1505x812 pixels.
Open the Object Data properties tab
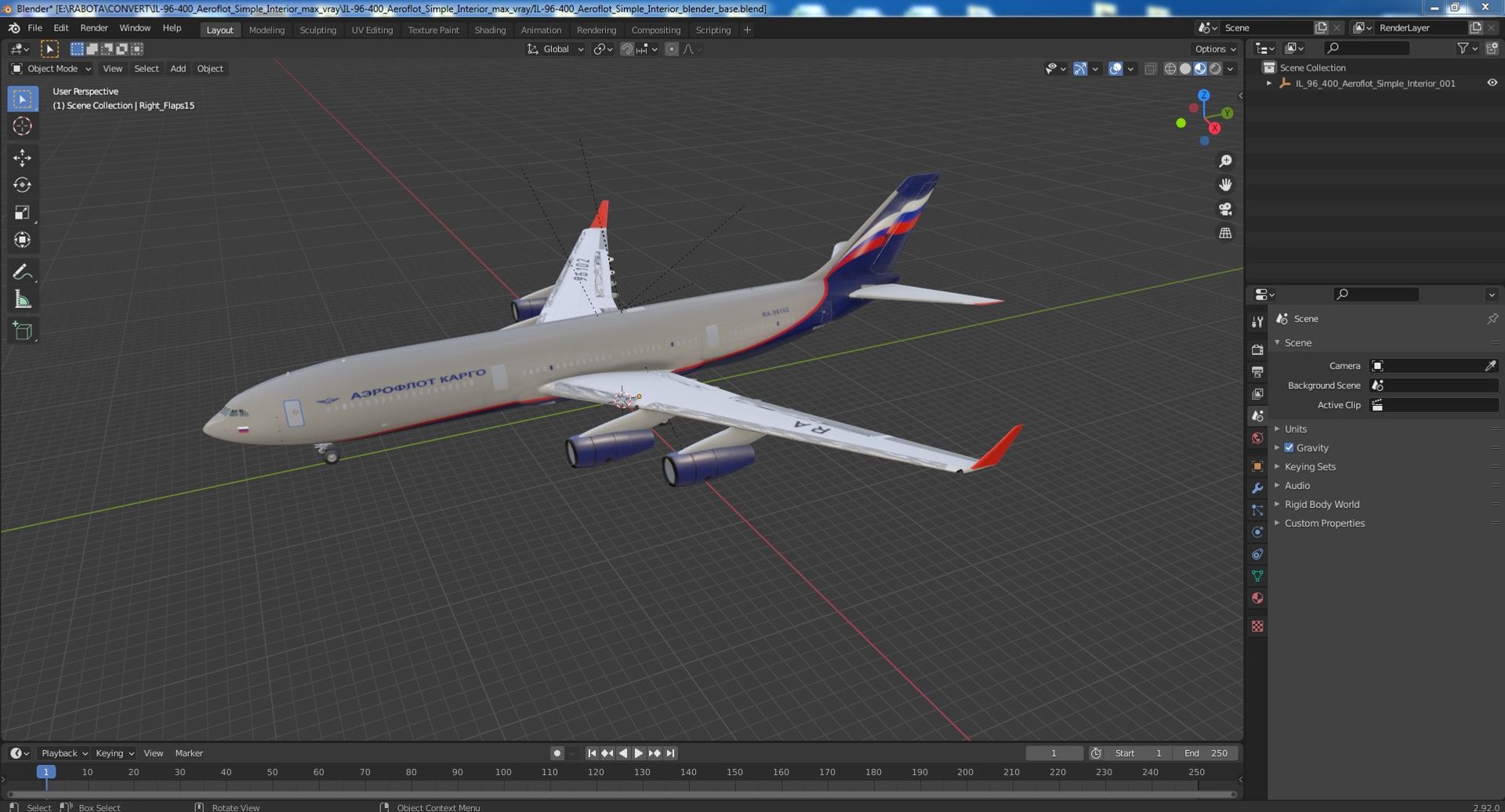(x=1257, y=576)
